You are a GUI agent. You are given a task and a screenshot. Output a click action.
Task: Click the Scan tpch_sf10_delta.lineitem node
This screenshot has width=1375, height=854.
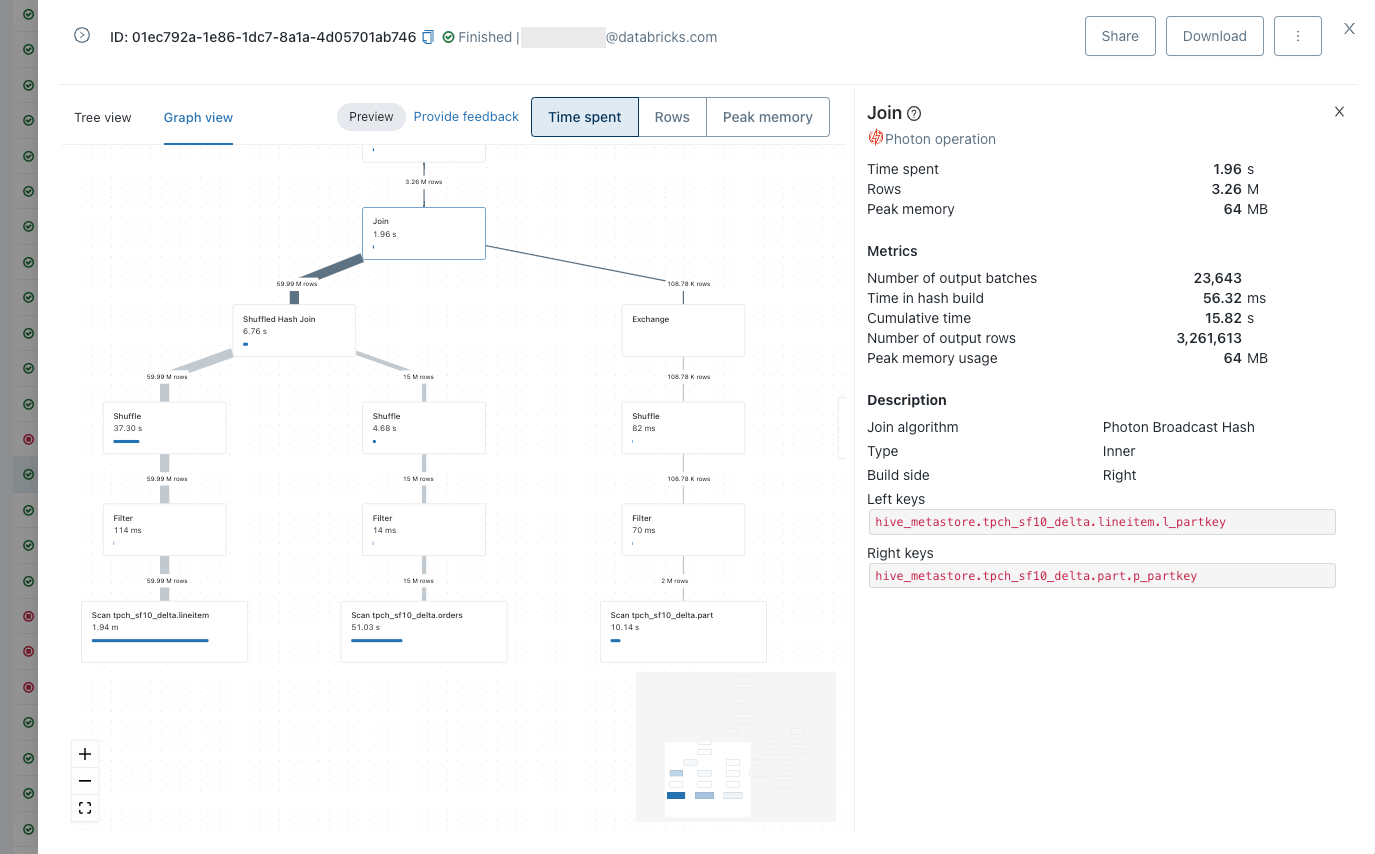coord(164,631)
